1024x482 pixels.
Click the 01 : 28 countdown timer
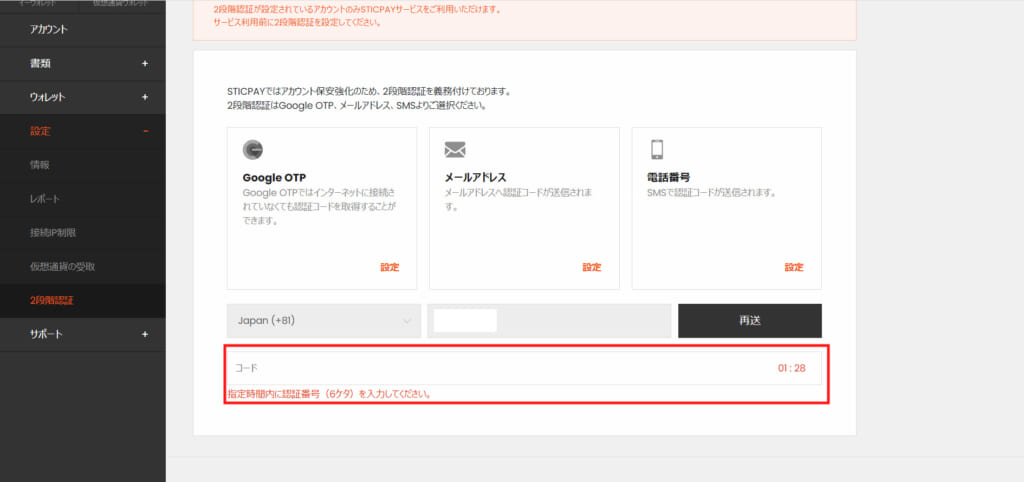792,368
